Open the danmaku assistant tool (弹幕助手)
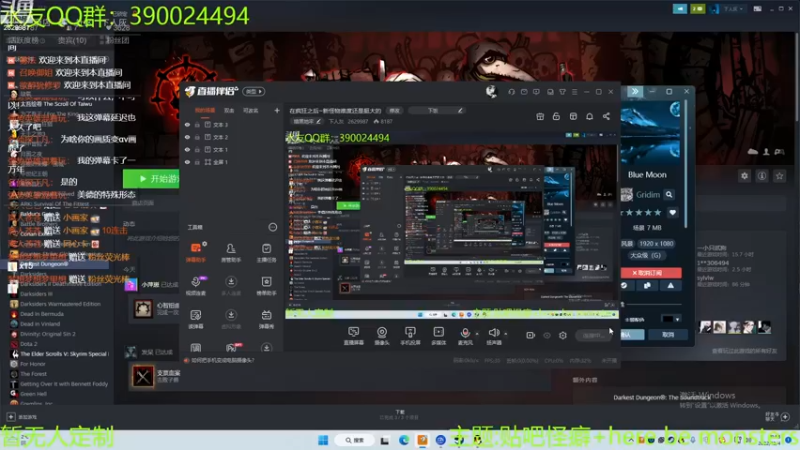800x450 pixels. [196, 253]
